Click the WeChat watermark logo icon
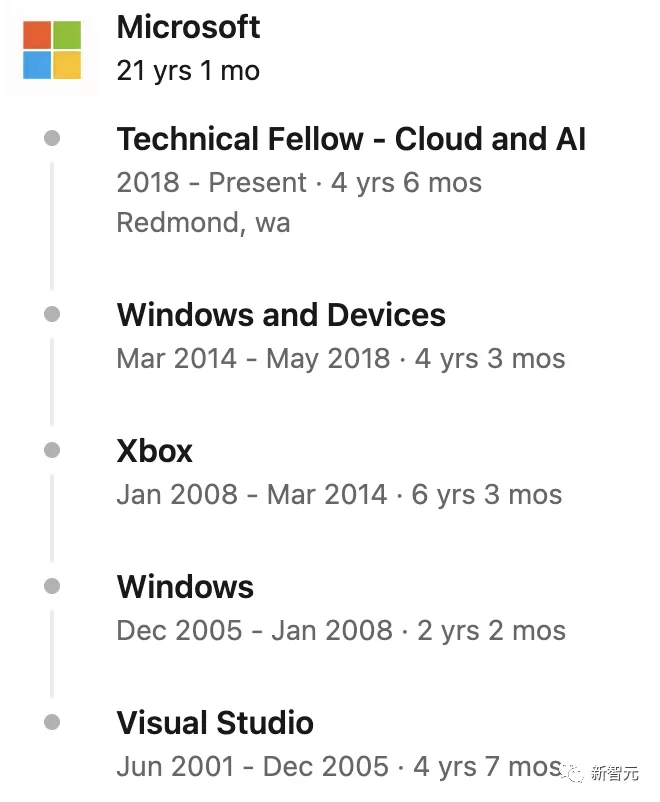Screen dimensions: 660x802 pos(573,773)
